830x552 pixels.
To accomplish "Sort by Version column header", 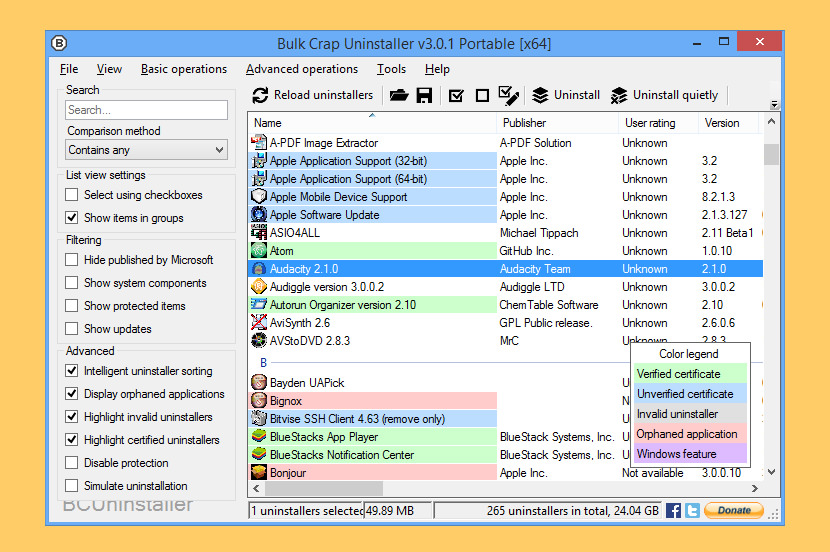I will [729, 123].
